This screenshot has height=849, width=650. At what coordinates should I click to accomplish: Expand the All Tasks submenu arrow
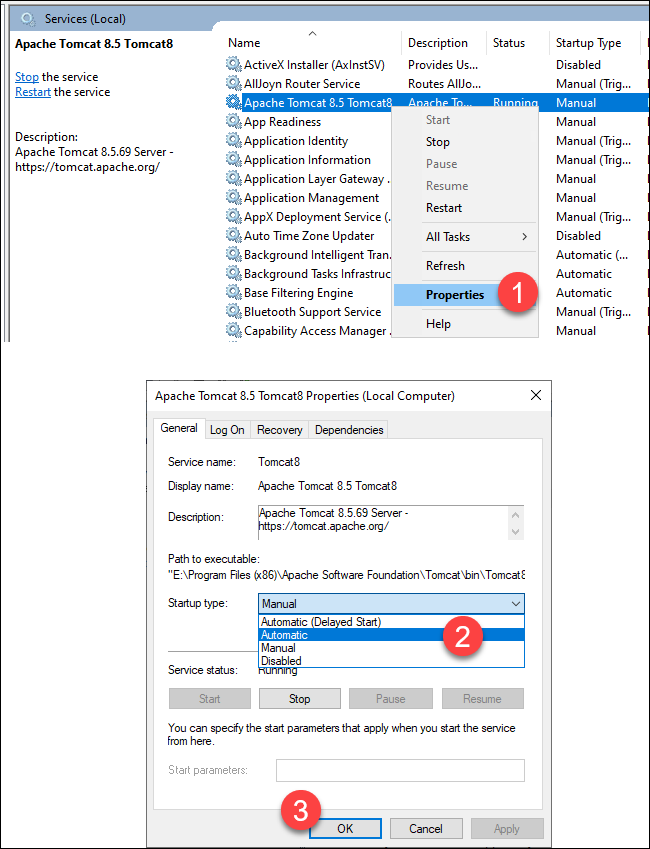coord(524,237)
